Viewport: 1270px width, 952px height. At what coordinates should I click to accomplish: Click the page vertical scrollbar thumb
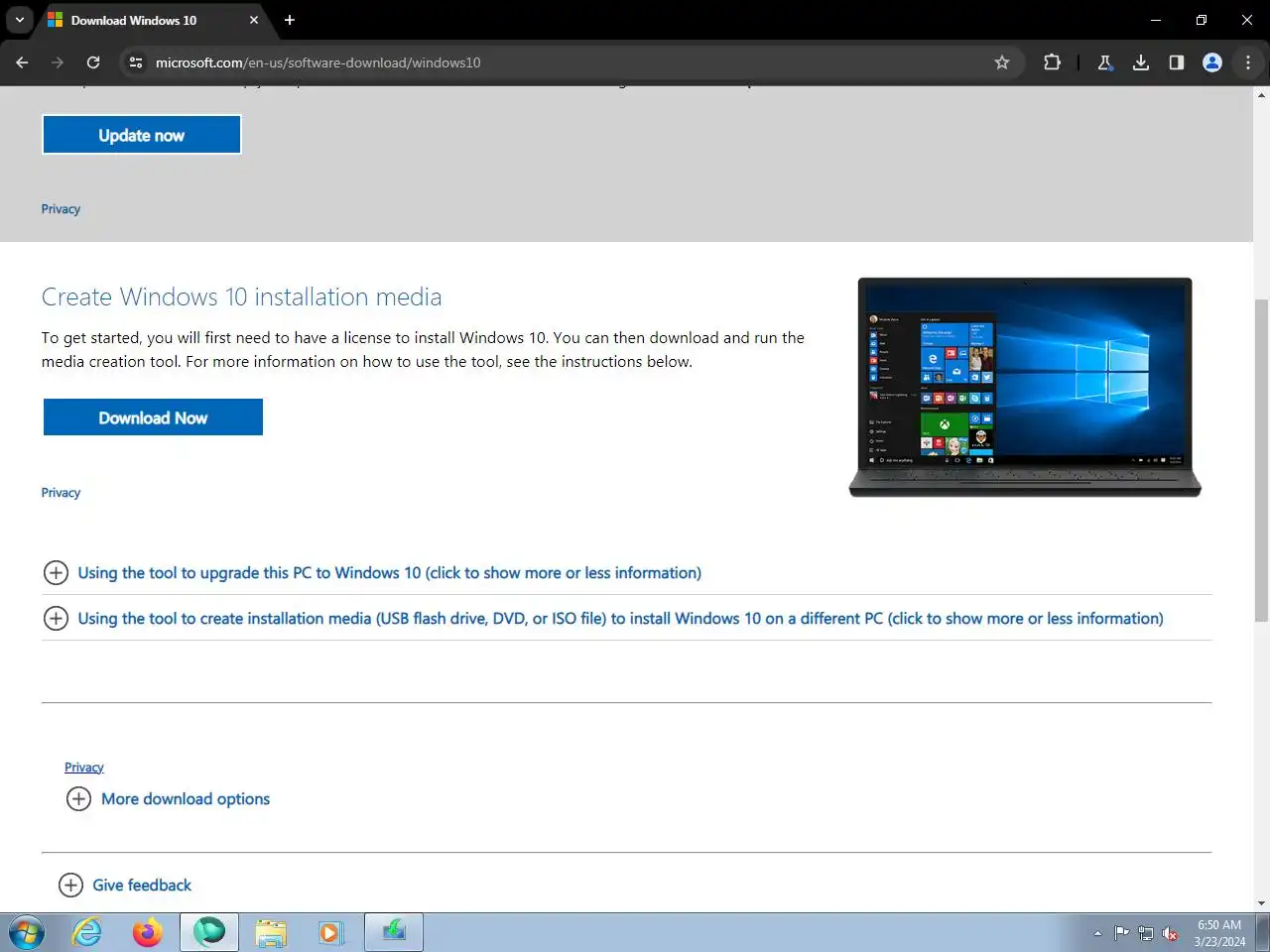click(x=1261, y=460)
